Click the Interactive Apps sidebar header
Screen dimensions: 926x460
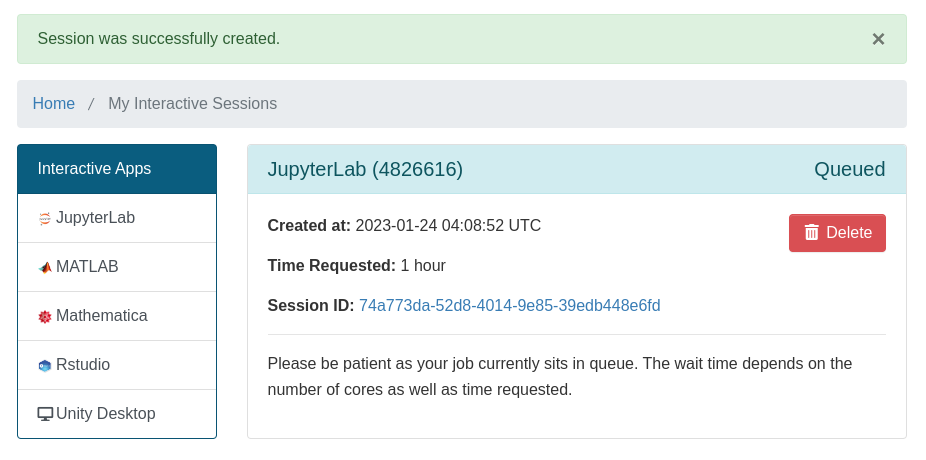[94, 169]
